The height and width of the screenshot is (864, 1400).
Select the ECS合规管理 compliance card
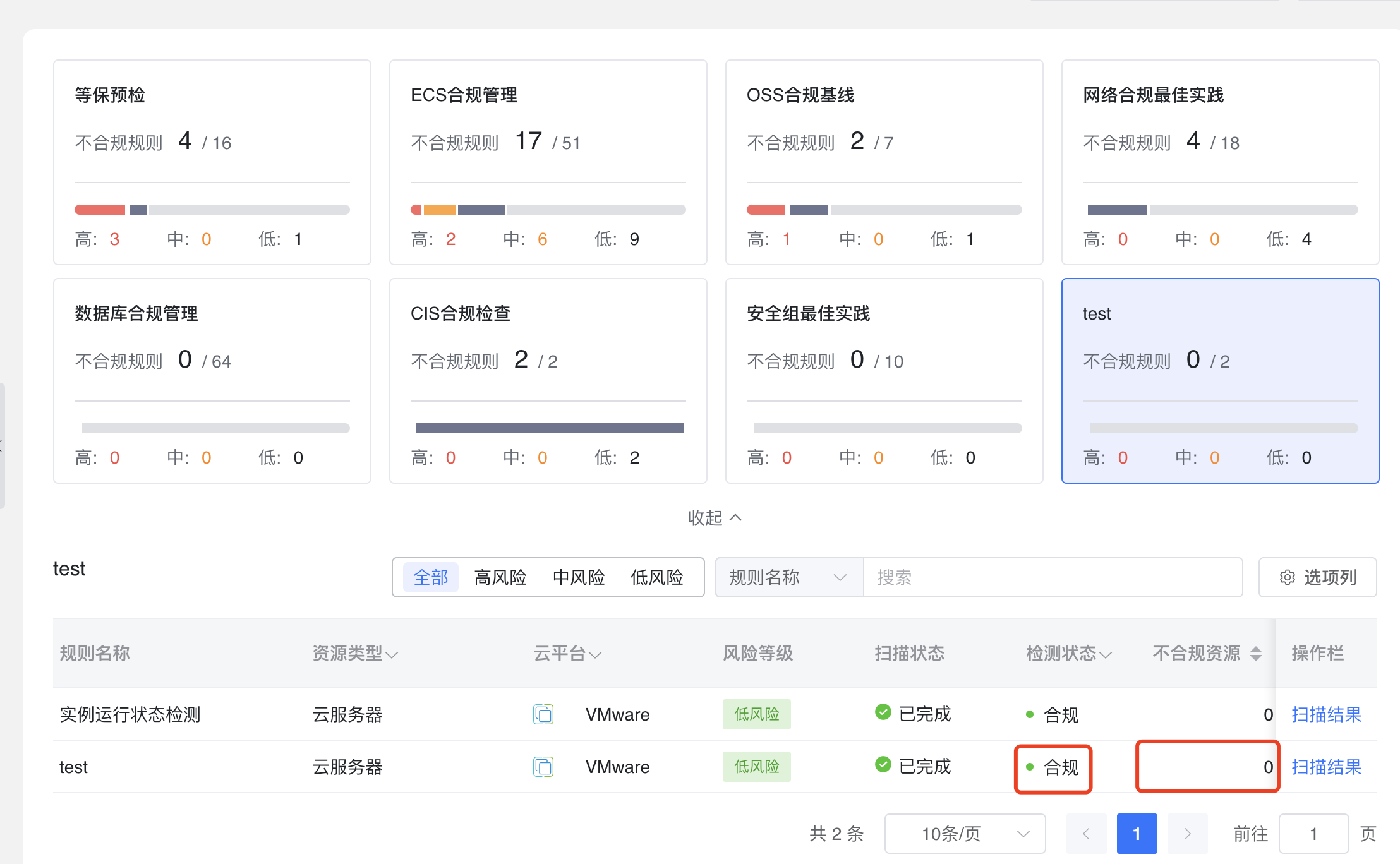tap(548, 162)
